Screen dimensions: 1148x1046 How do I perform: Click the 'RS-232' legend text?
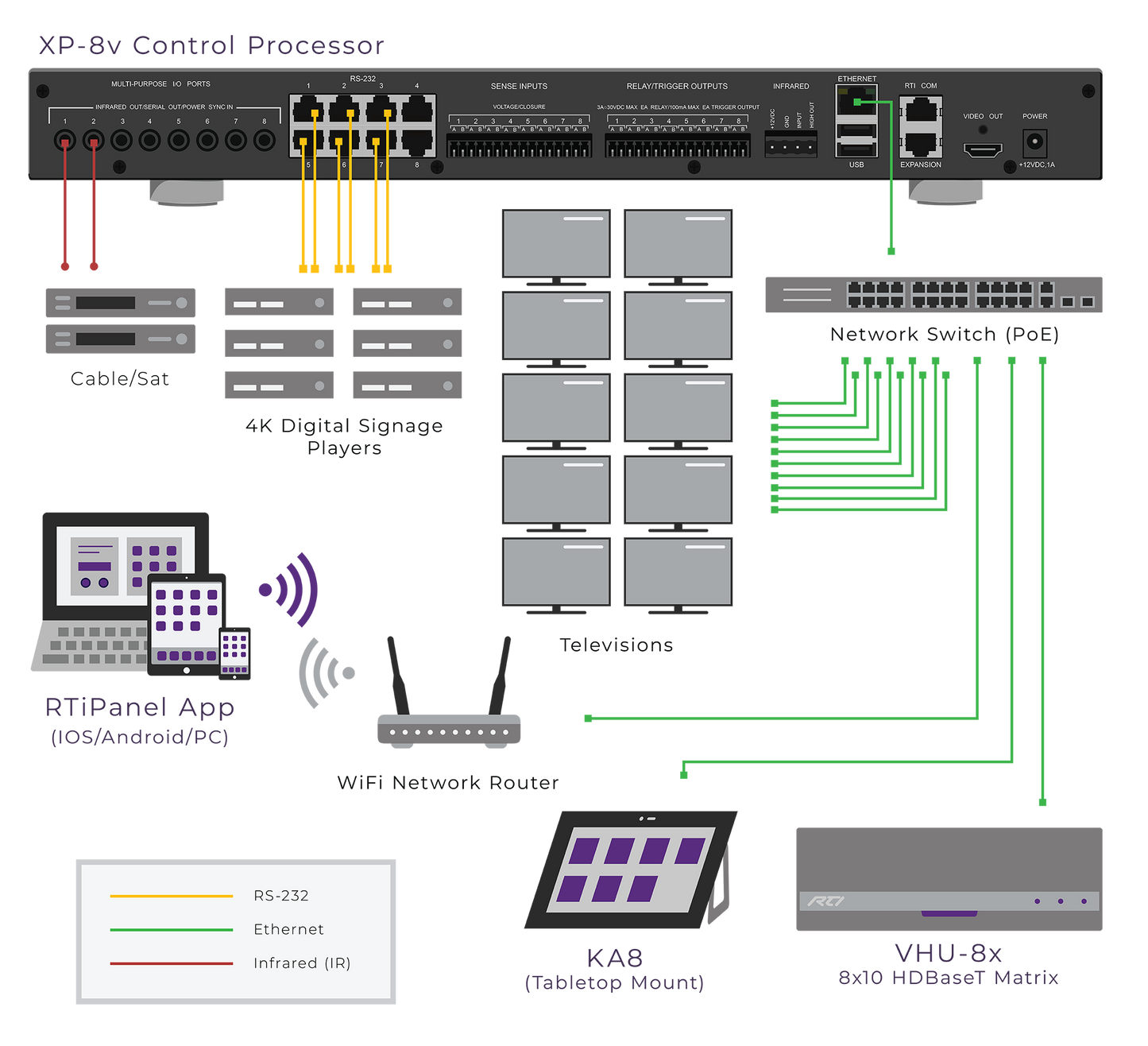pyautogui.click(x=281, y=896)
